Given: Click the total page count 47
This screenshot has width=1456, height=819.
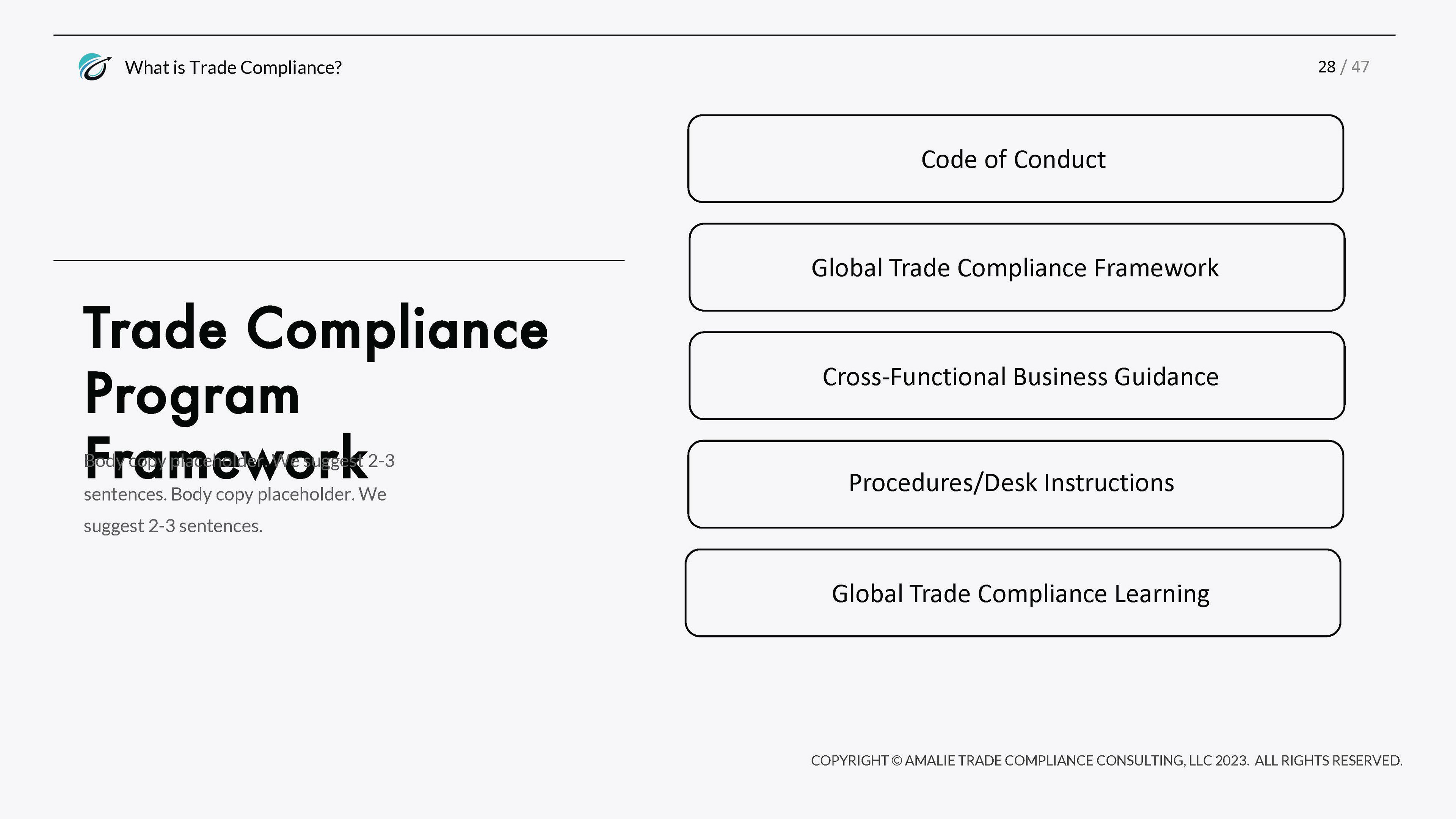Looking at the screenshot, I should [x=1360, y=67].
